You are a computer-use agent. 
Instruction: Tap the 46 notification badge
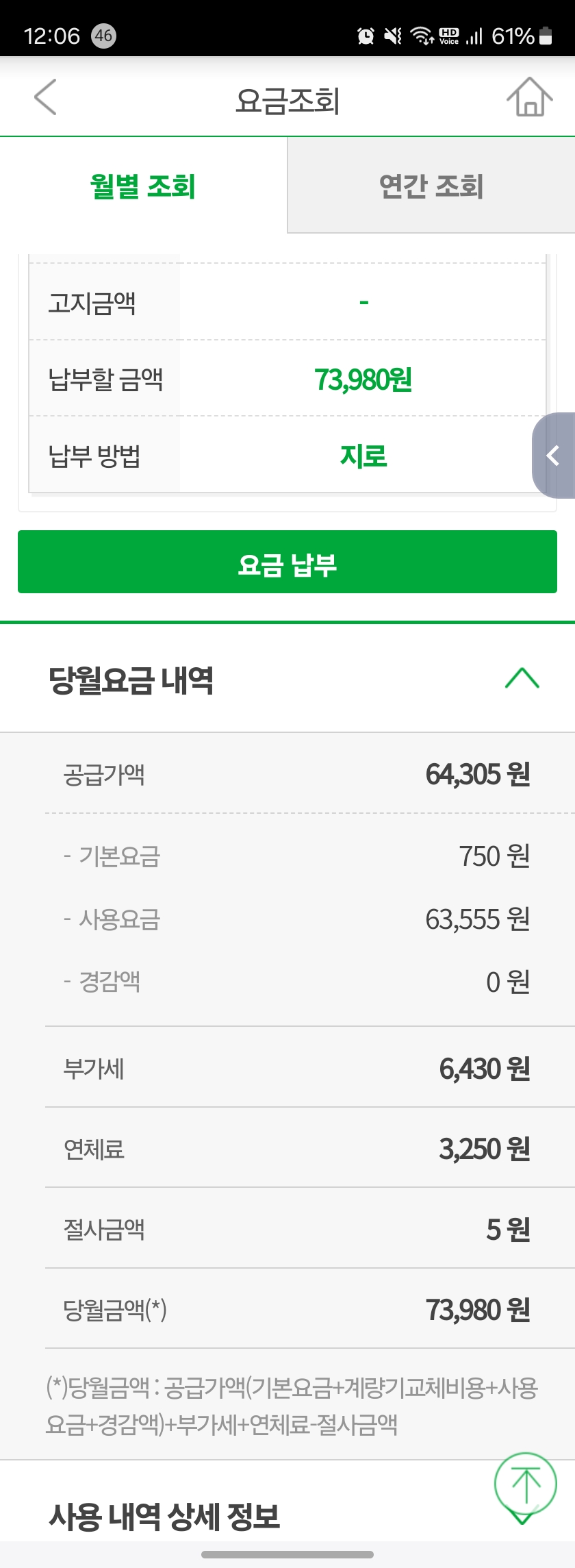[x=103, y=36]
